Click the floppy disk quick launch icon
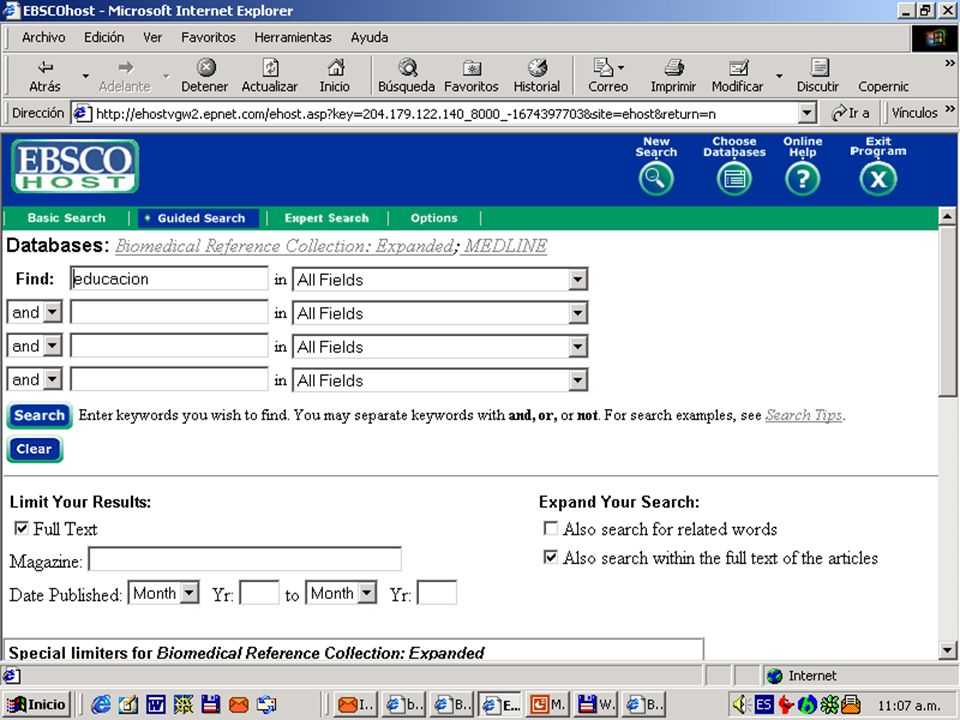Screen dimensions: 960x720 211,705
